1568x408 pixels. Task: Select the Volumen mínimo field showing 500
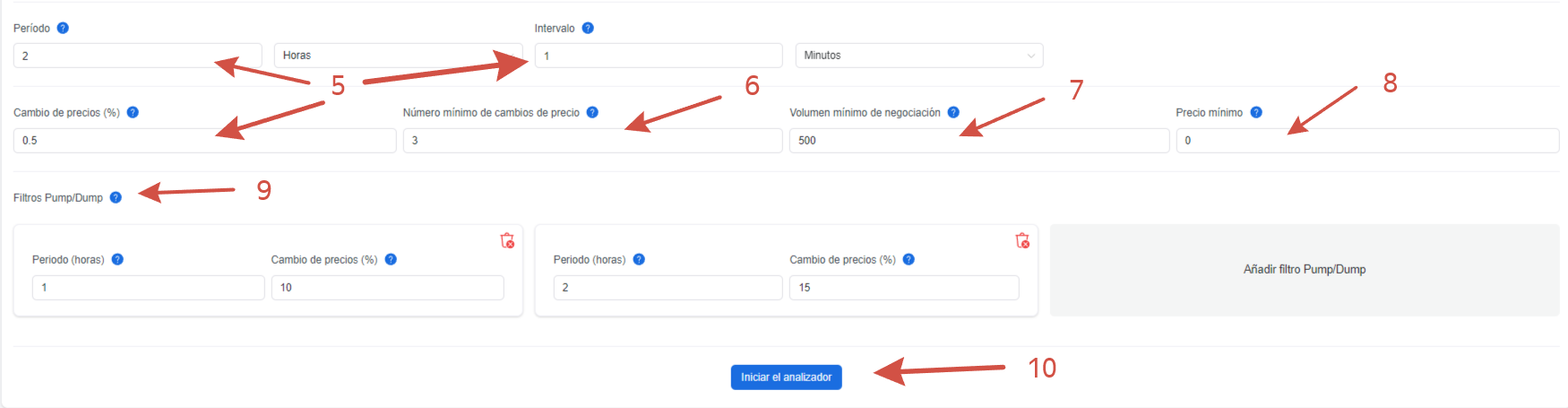979,141
